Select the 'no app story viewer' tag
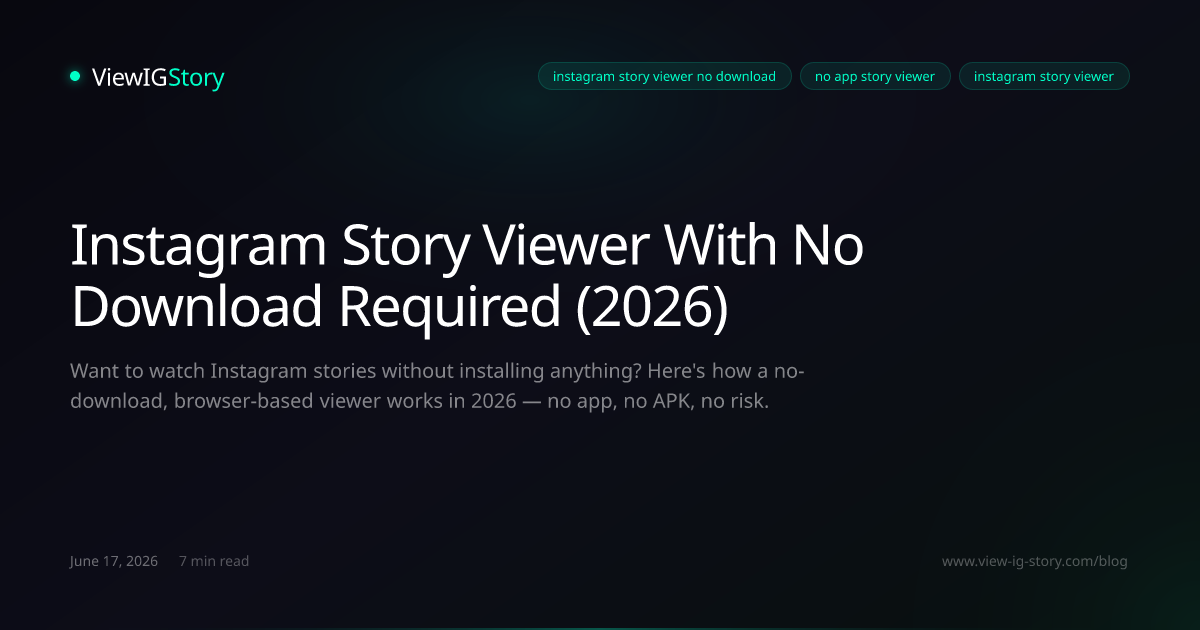This screenshot has width=1200, height=630. point(875,76)
